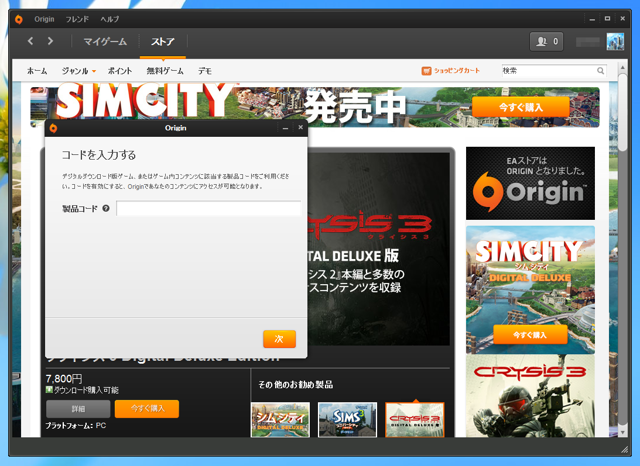Close the code entry dialog
This screenshot has height=466, width=640.
[300, 127]
